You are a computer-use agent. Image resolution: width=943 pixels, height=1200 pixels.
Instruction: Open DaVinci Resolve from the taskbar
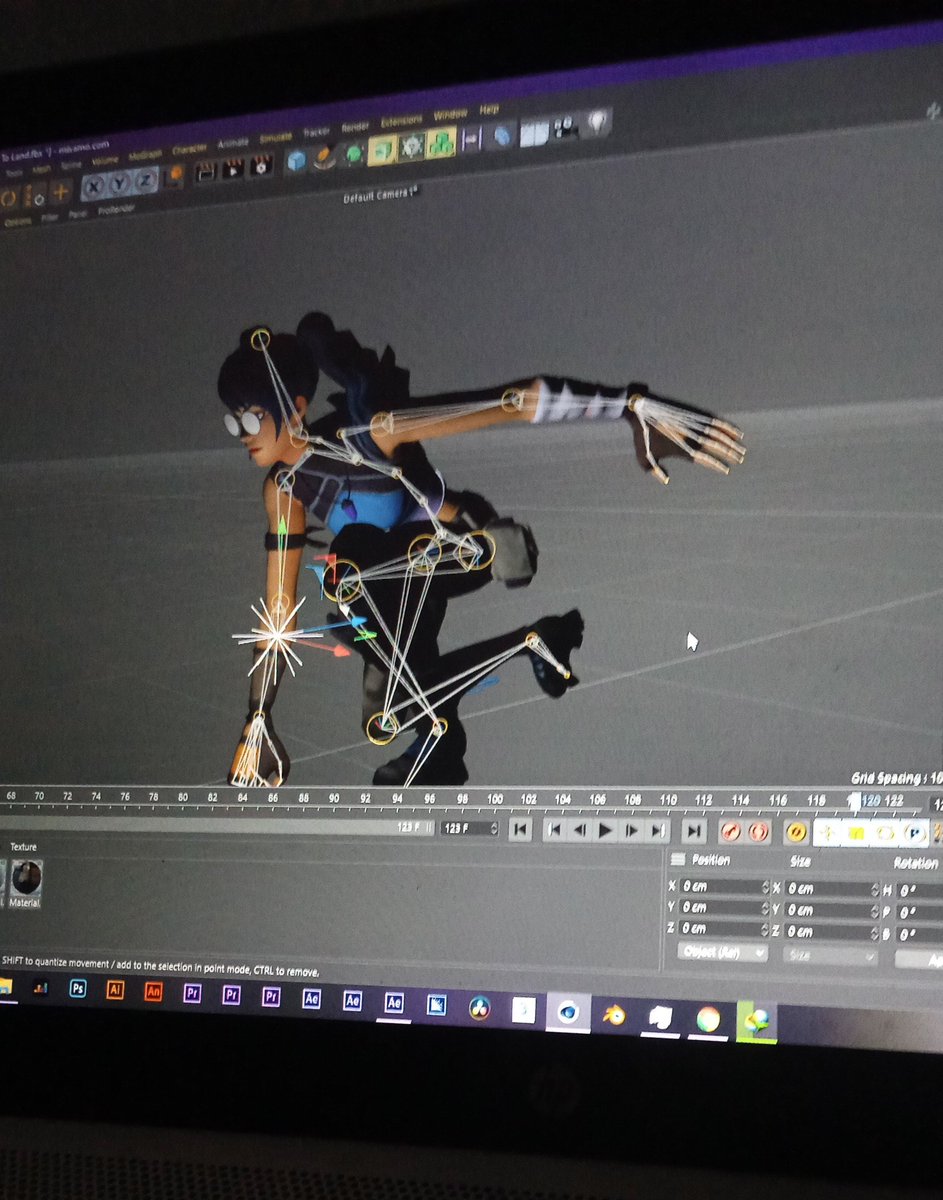479,1007
